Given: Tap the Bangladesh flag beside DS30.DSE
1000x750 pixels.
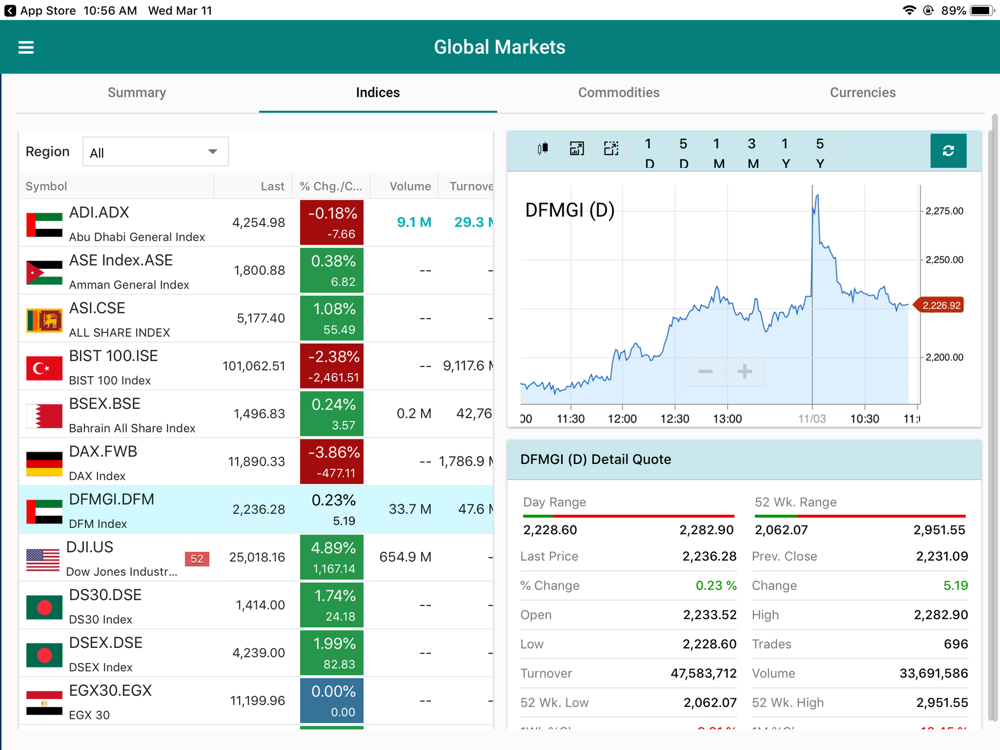Looking at the screenshot, I should tap(44, 607).
